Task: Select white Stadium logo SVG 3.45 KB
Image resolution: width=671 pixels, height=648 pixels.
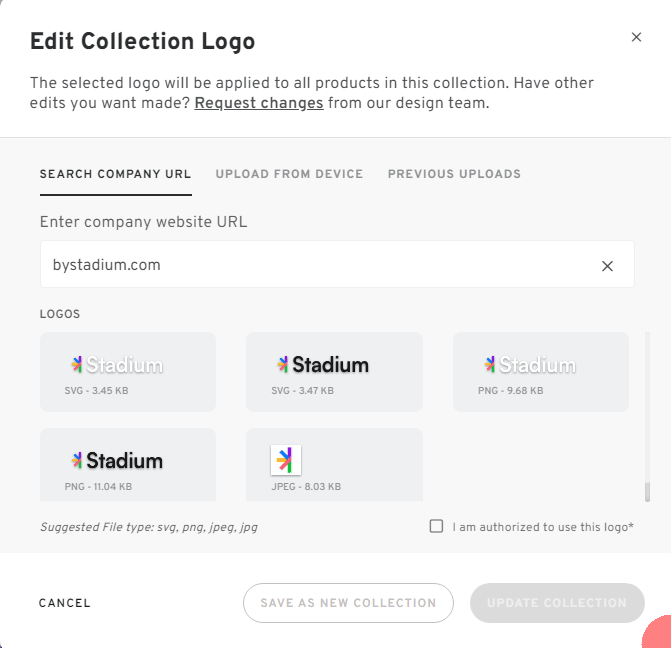Action: coord(128,372)
